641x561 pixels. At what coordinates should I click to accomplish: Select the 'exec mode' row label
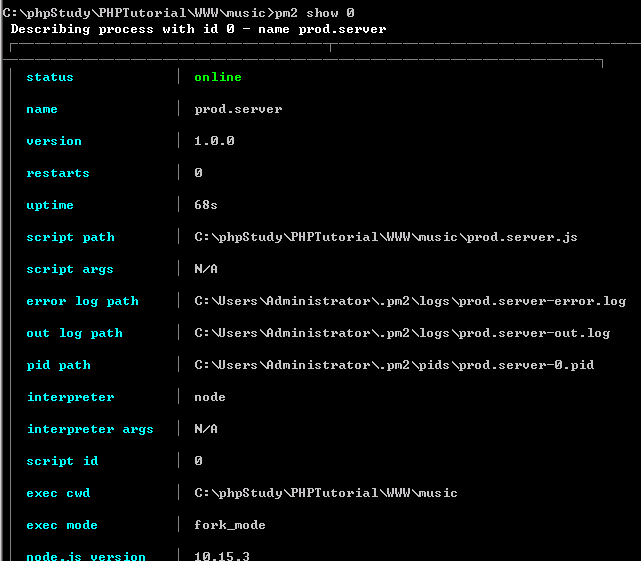[x=62, y=525]
